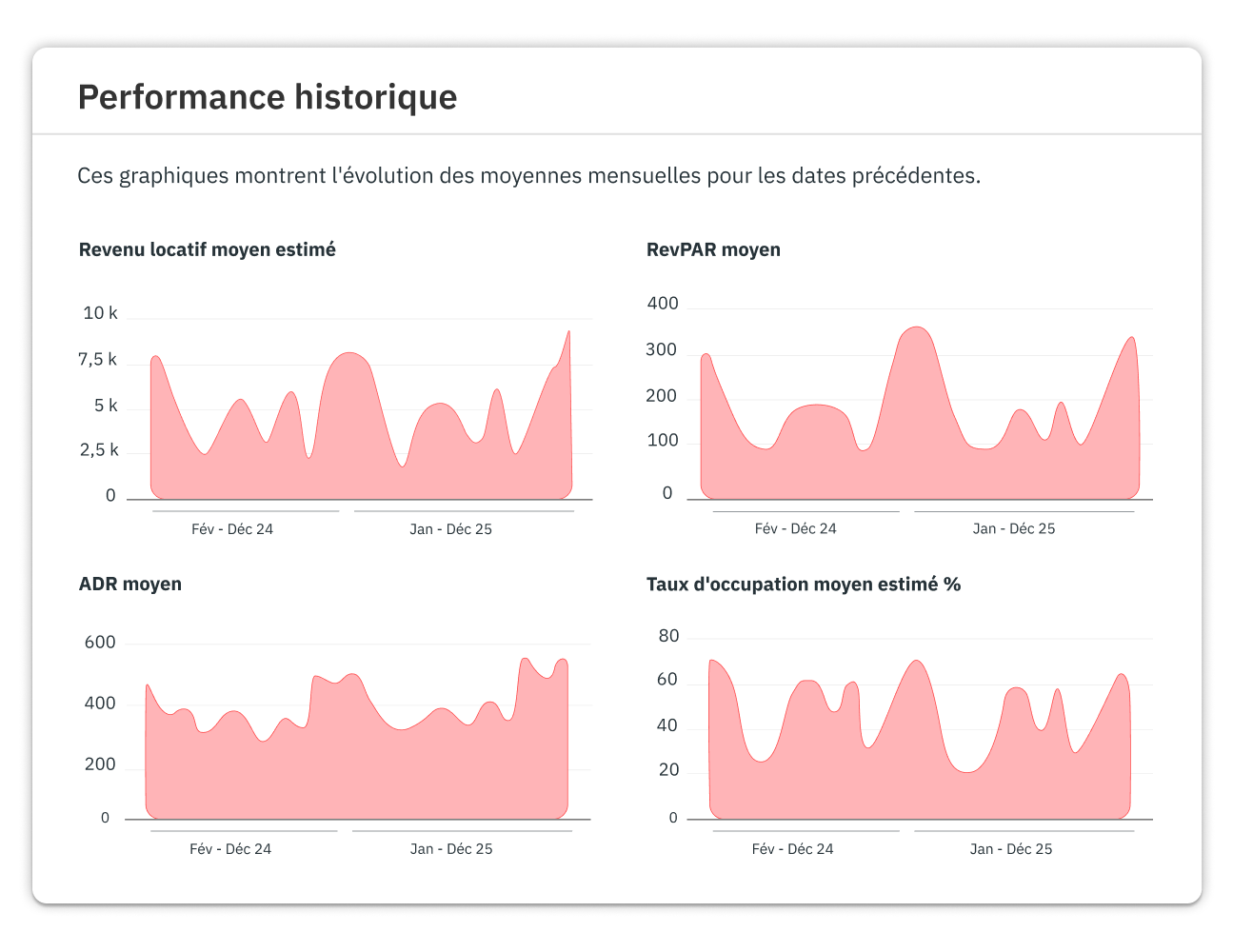Click "Fév - Déc 24" under ADR moyen chart
The height and width of the screenshot is (952, 1233).
pos(230,849)
